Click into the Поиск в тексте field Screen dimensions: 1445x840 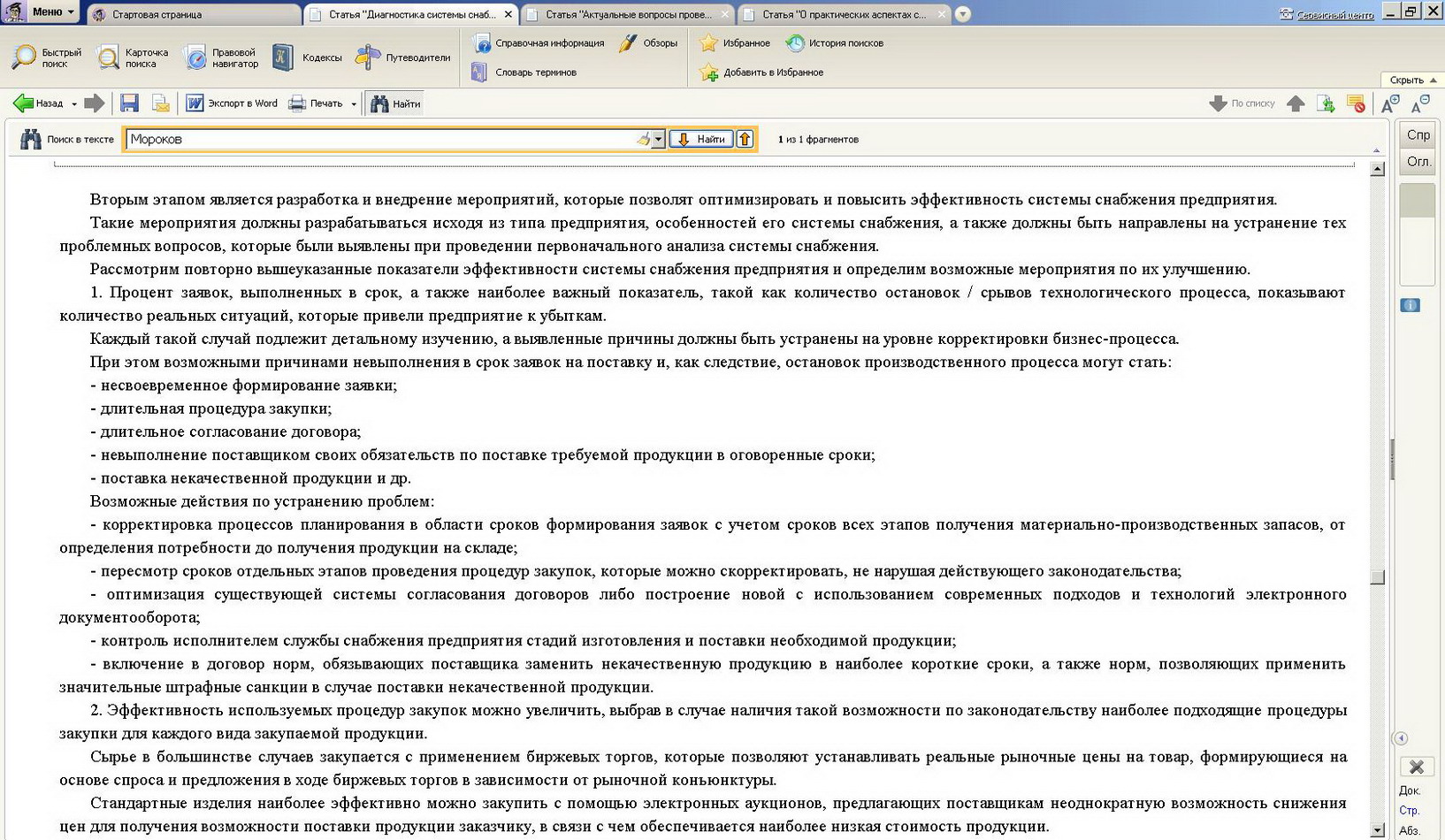pyautogui.click(x=380, y=139)
